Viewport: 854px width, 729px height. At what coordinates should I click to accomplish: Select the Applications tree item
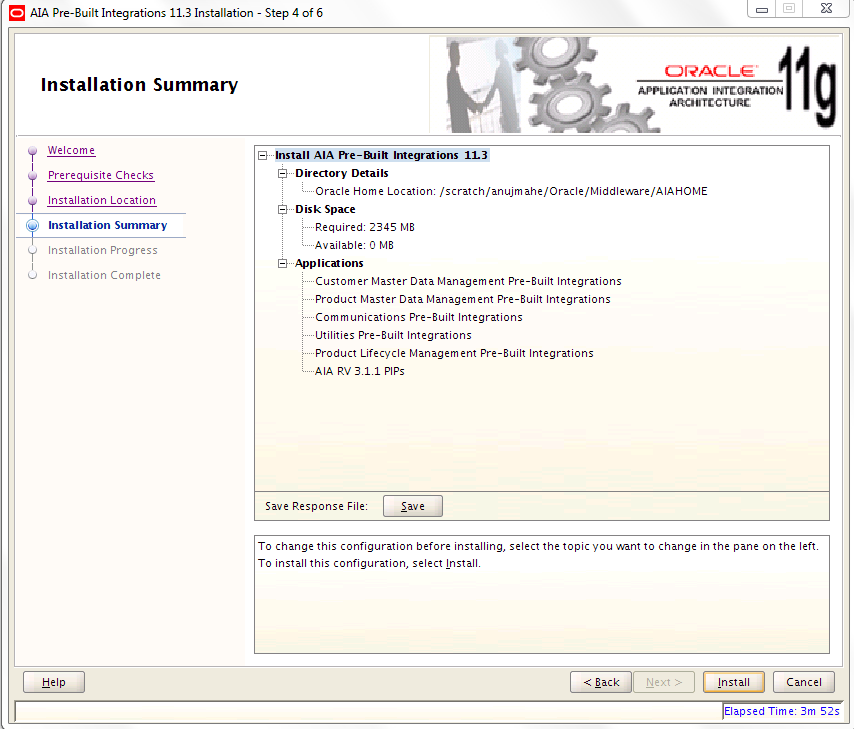pyautogui.click(x=329, y=263)
